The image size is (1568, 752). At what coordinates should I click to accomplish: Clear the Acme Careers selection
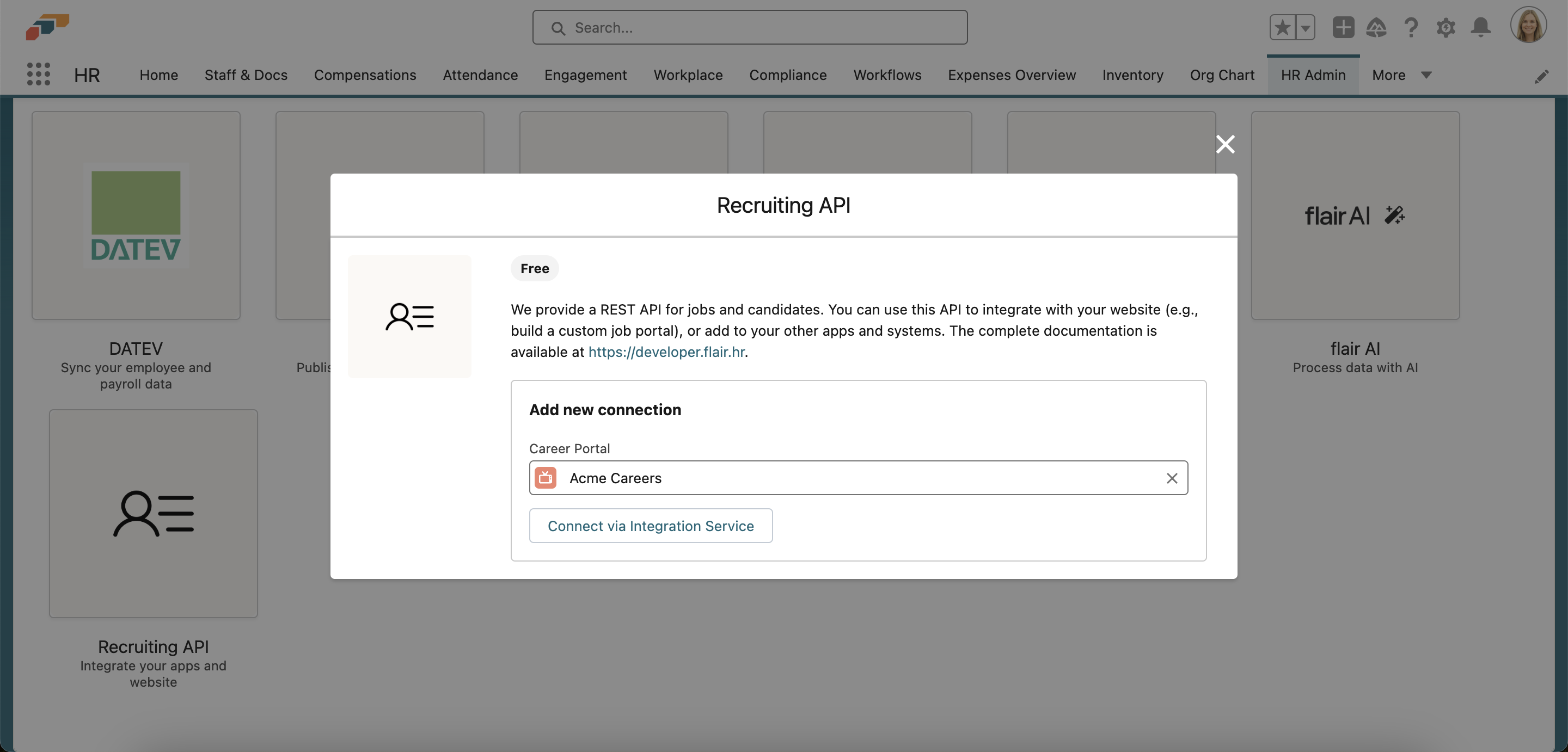[x=1171, y=478]
